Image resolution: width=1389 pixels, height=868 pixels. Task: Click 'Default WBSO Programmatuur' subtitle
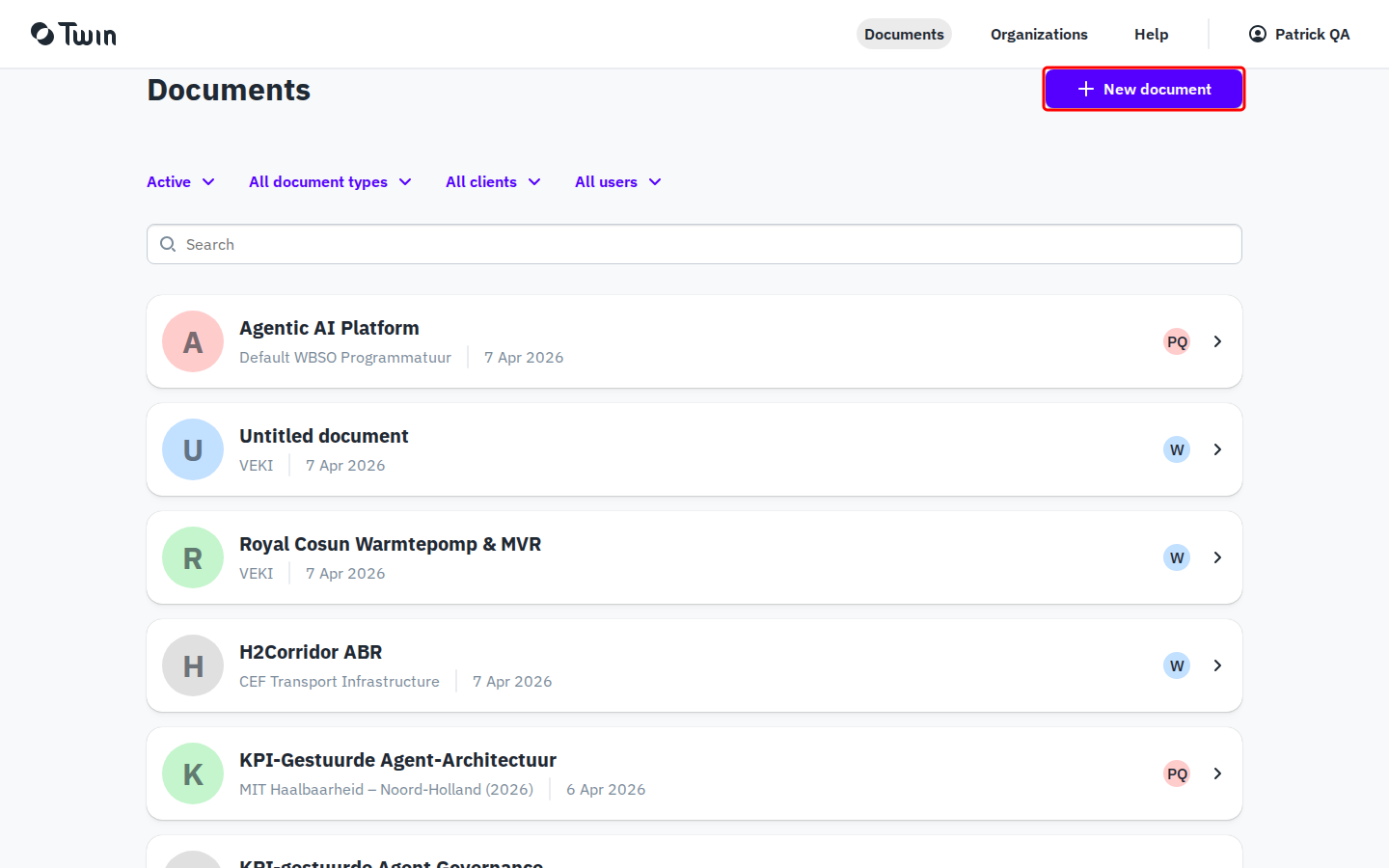point(345,357)
